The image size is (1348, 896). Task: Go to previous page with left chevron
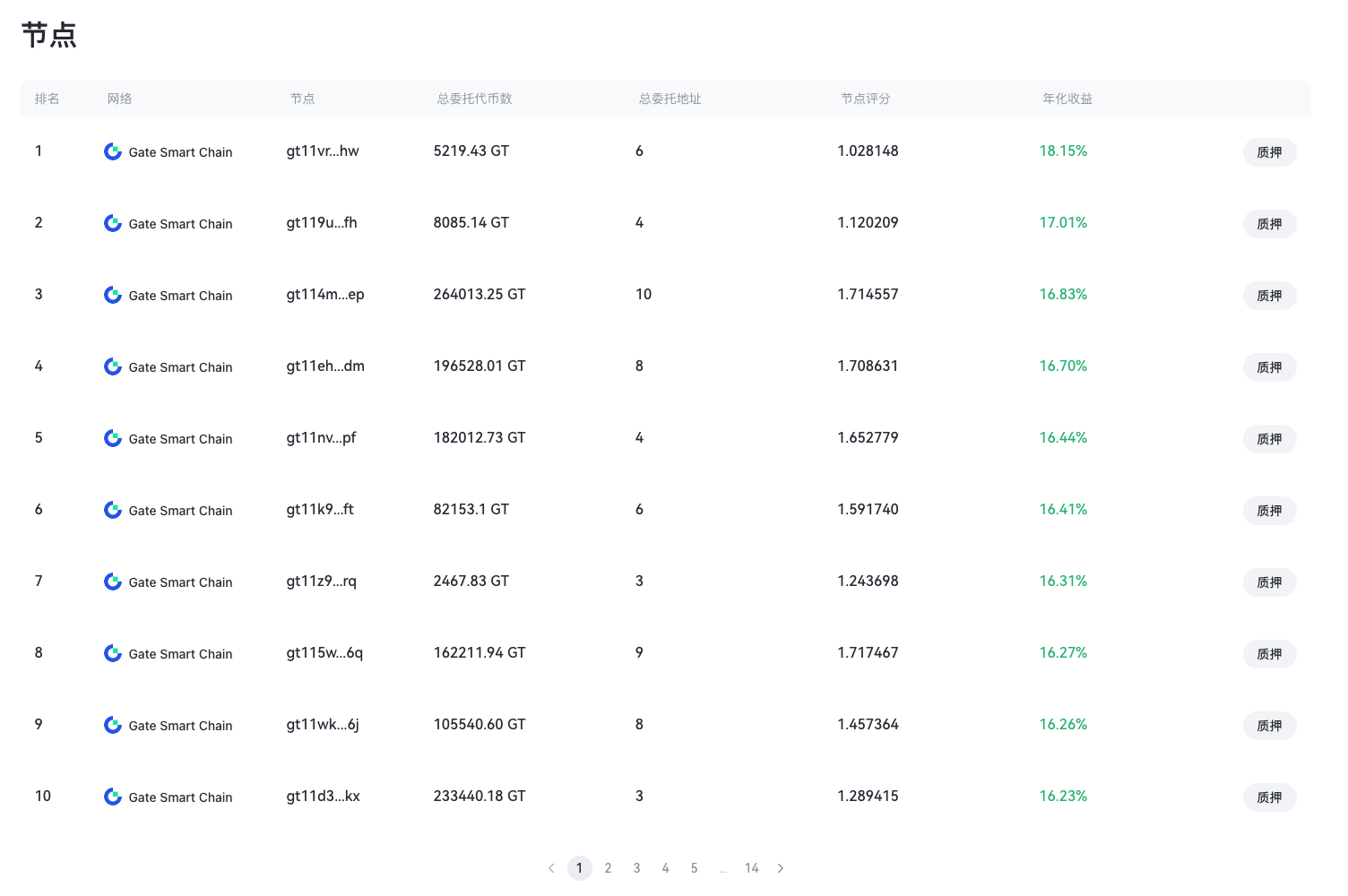(x=551, y=868)
